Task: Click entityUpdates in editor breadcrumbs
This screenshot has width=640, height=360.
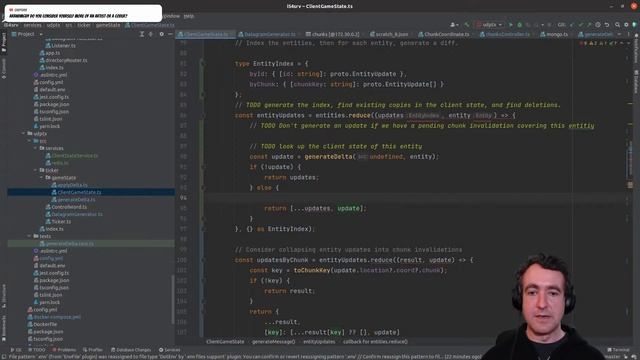Action: click(x=319, y=342)
